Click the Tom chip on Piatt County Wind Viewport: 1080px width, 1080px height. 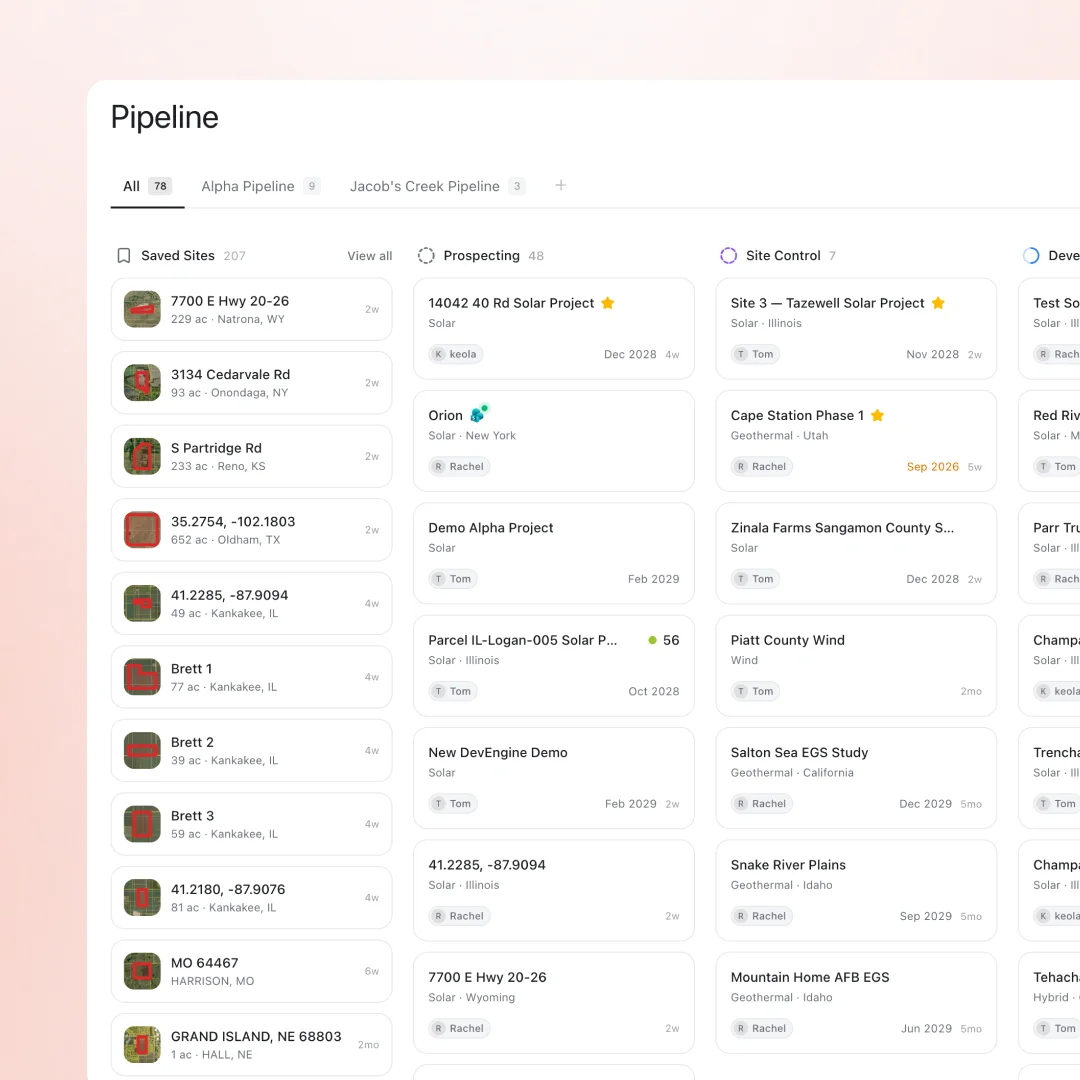coord(756,691)
